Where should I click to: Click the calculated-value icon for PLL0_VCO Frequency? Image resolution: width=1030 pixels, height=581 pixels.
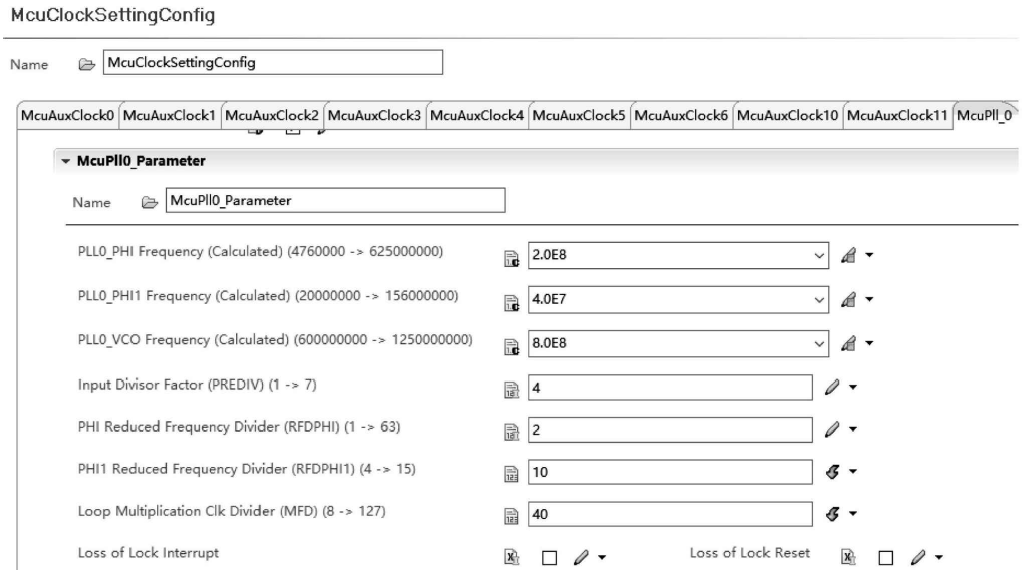(x=511, y=346)
